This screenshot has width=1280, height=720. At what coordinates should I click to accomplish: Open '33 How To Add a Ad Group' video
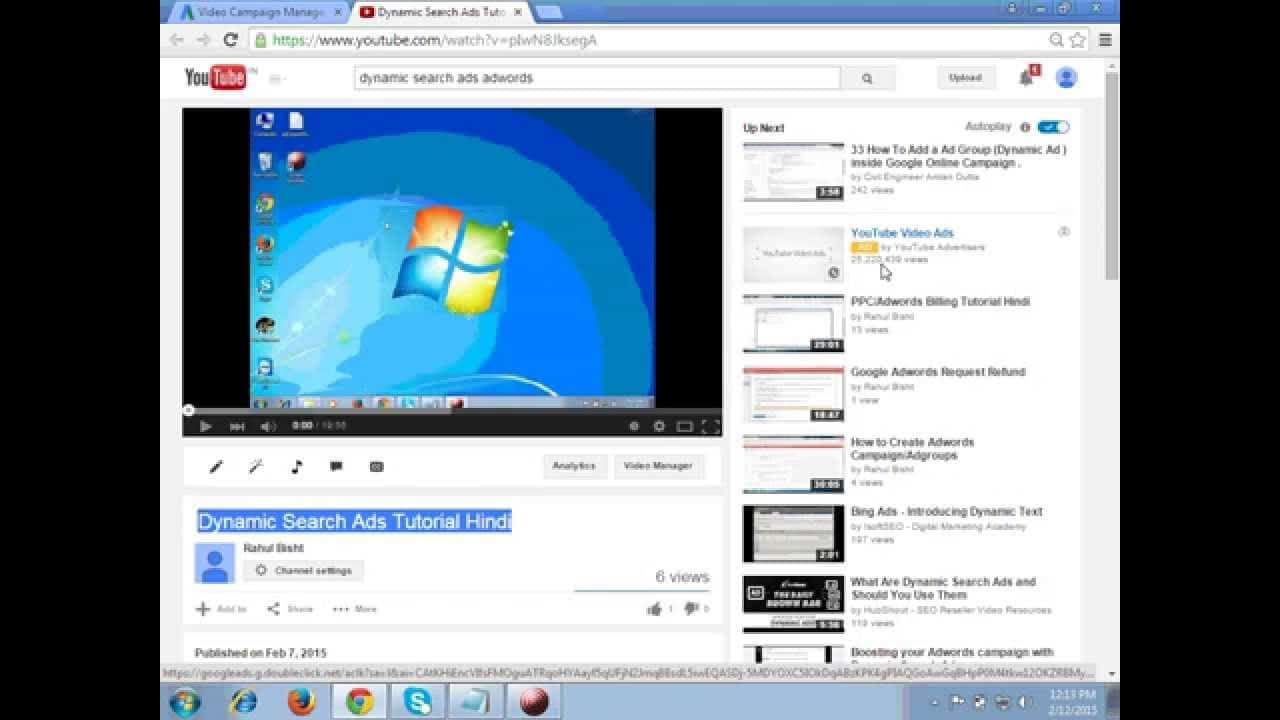(x=958, y=156)
